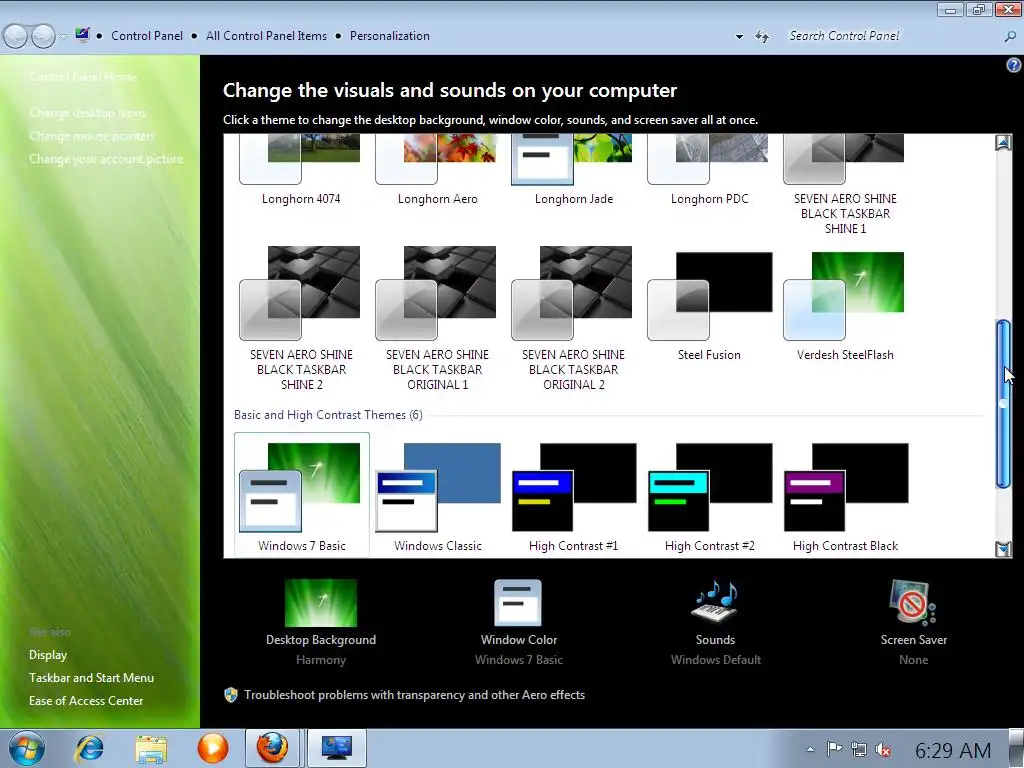
Task: Open the Windows Start menu
Action: pos(27,748)
